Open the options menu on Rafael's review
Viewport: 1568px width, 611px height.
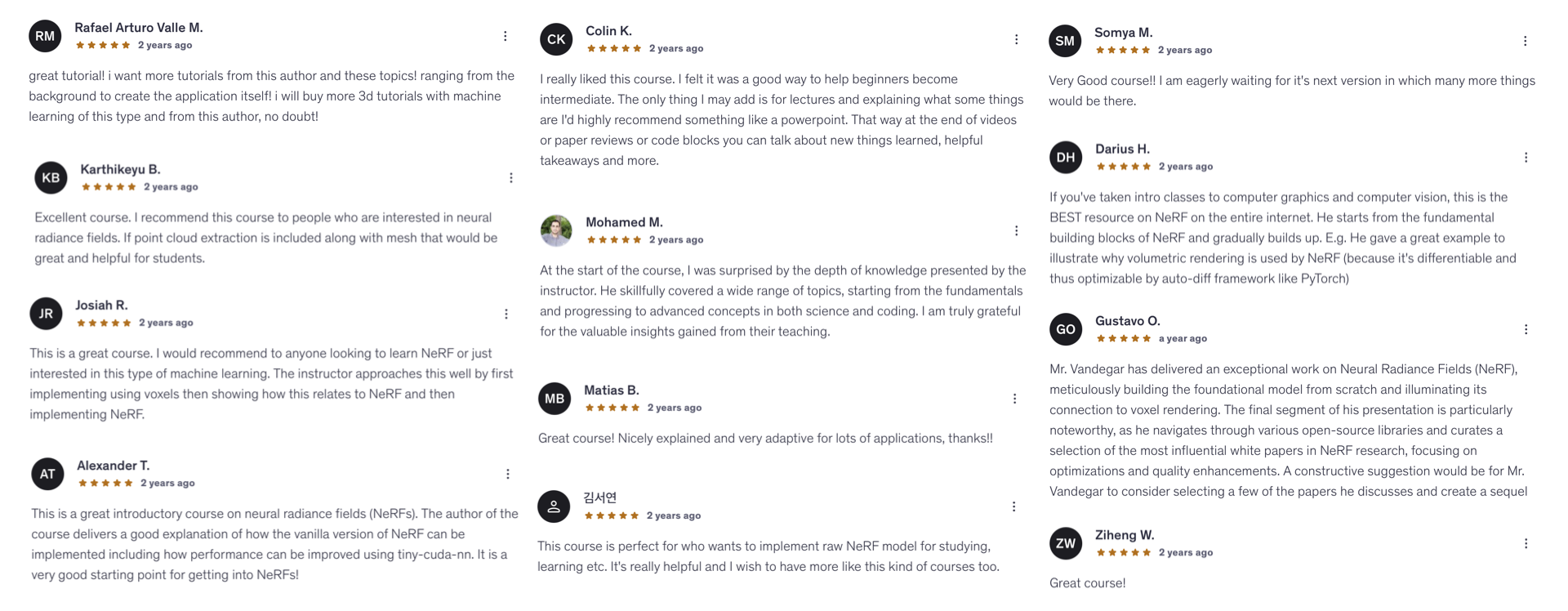point(505,36)
